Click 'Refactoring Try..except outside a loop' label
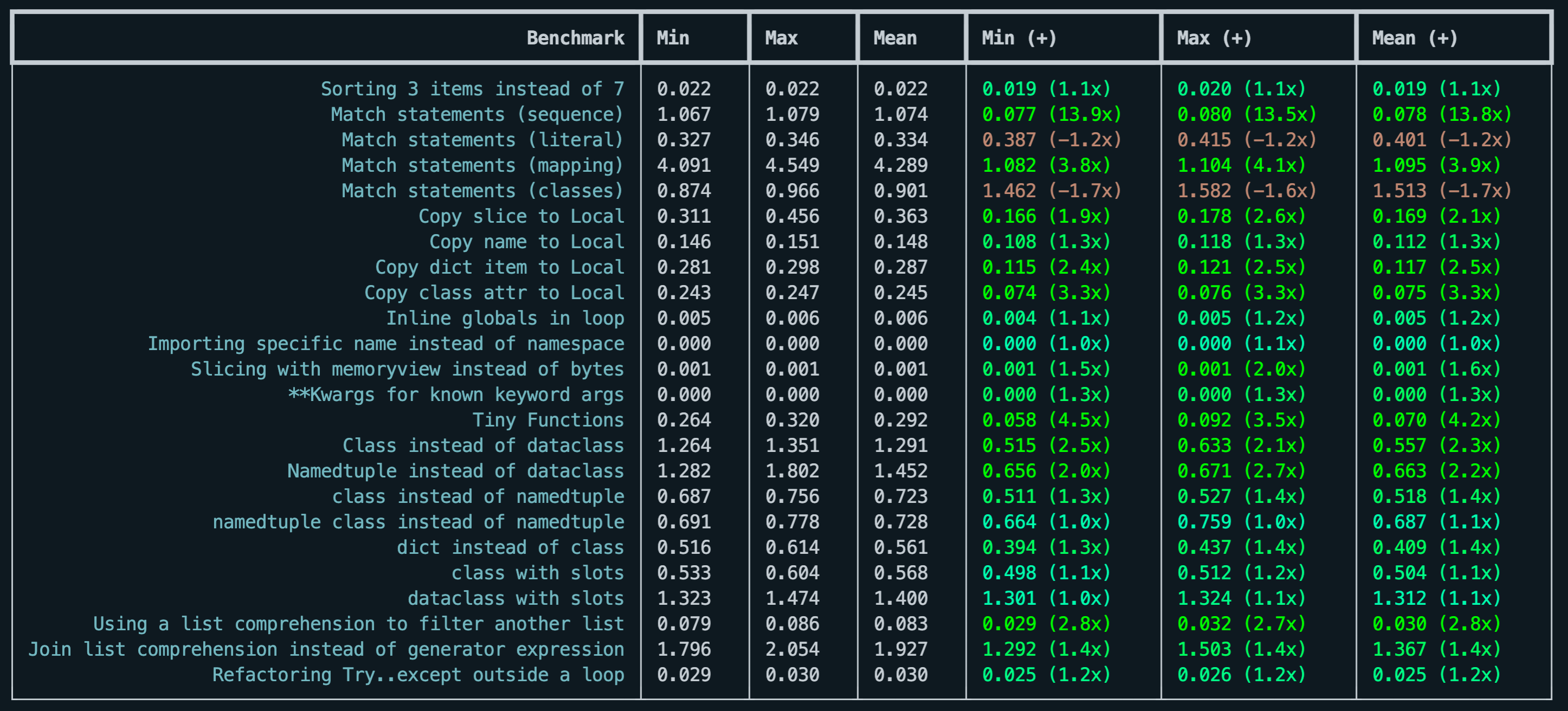 pos(418,675)
